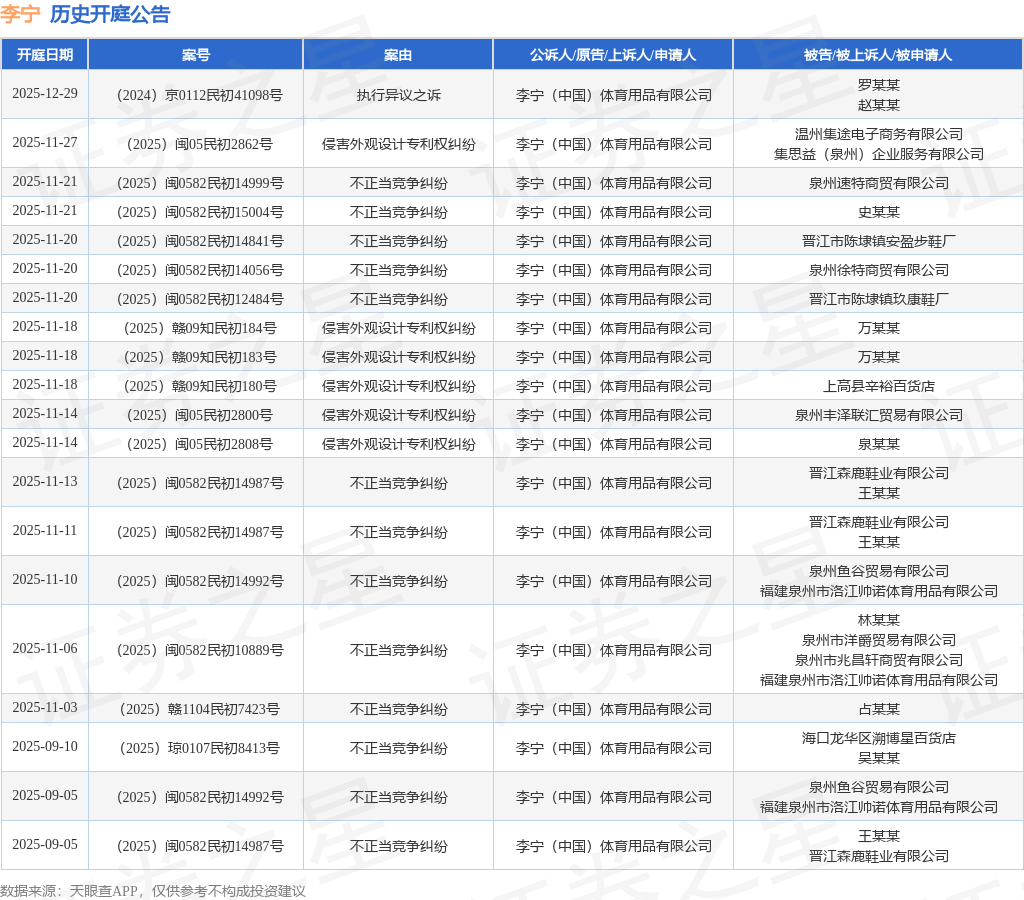Select date cell 2025-11-27

[44, 143]
